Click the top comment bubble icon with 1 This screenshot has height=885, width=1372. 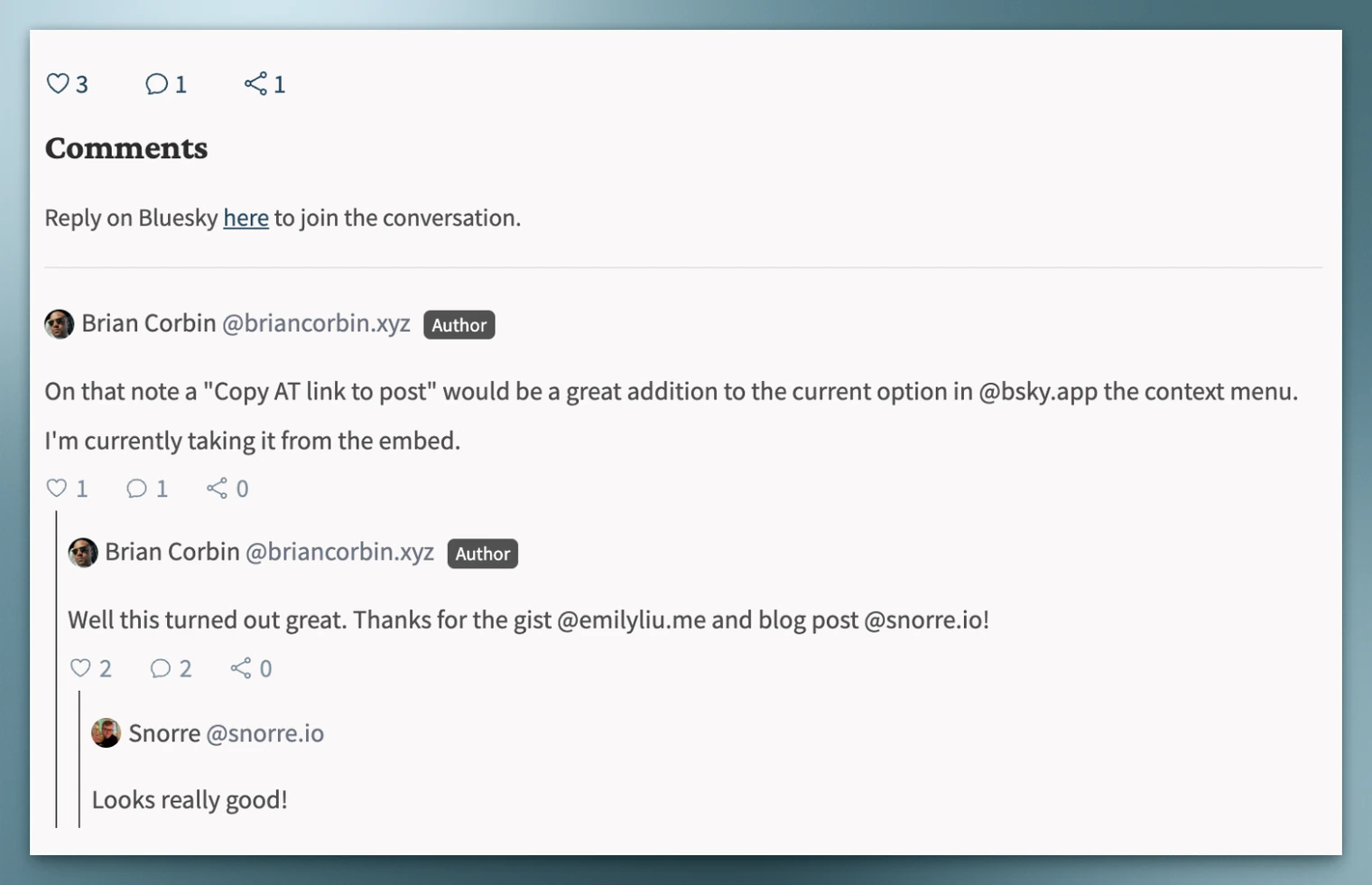[x=156, y=84]
